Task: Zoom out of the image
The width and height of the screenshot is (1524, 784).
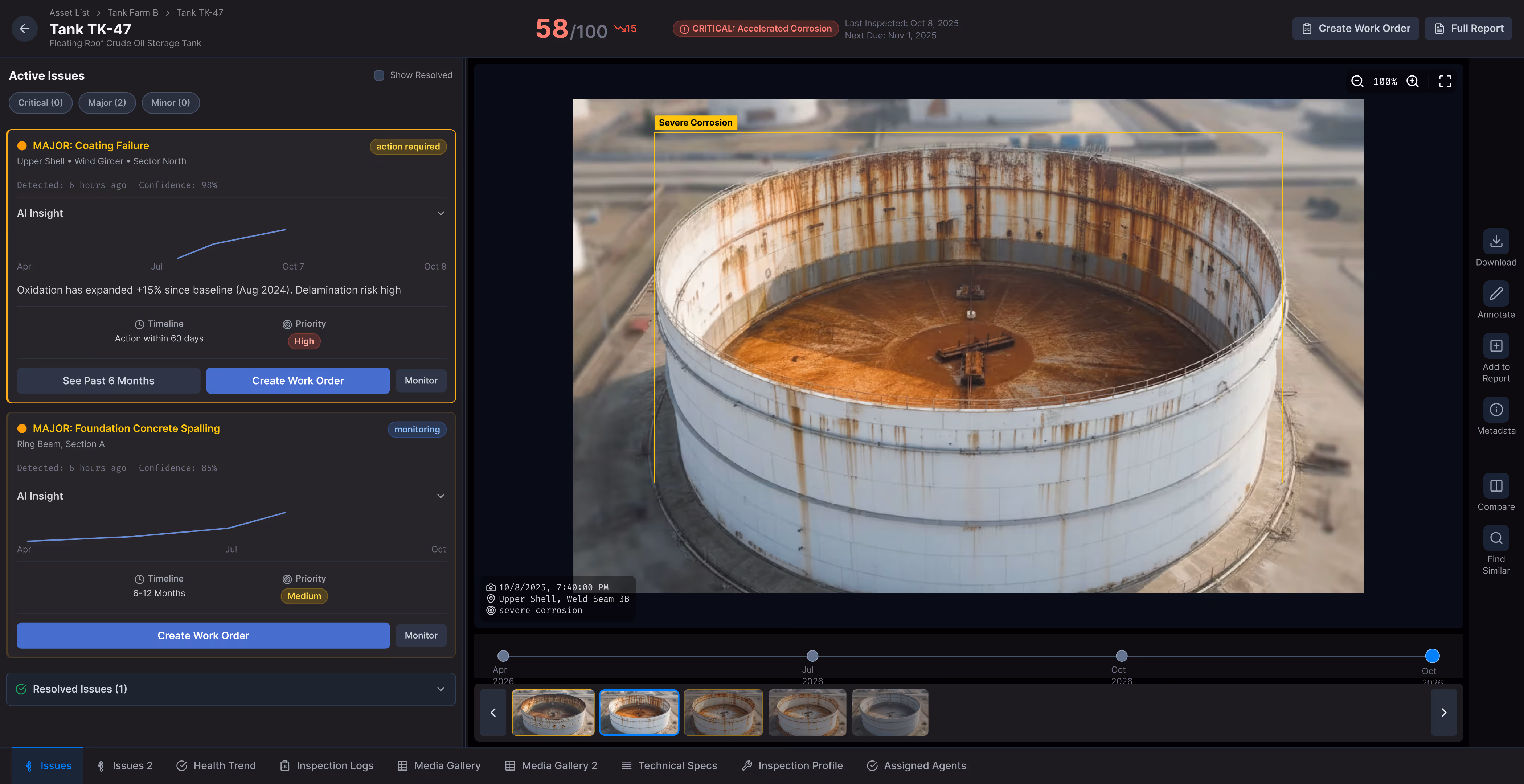Action: (x=1357, y=82)
